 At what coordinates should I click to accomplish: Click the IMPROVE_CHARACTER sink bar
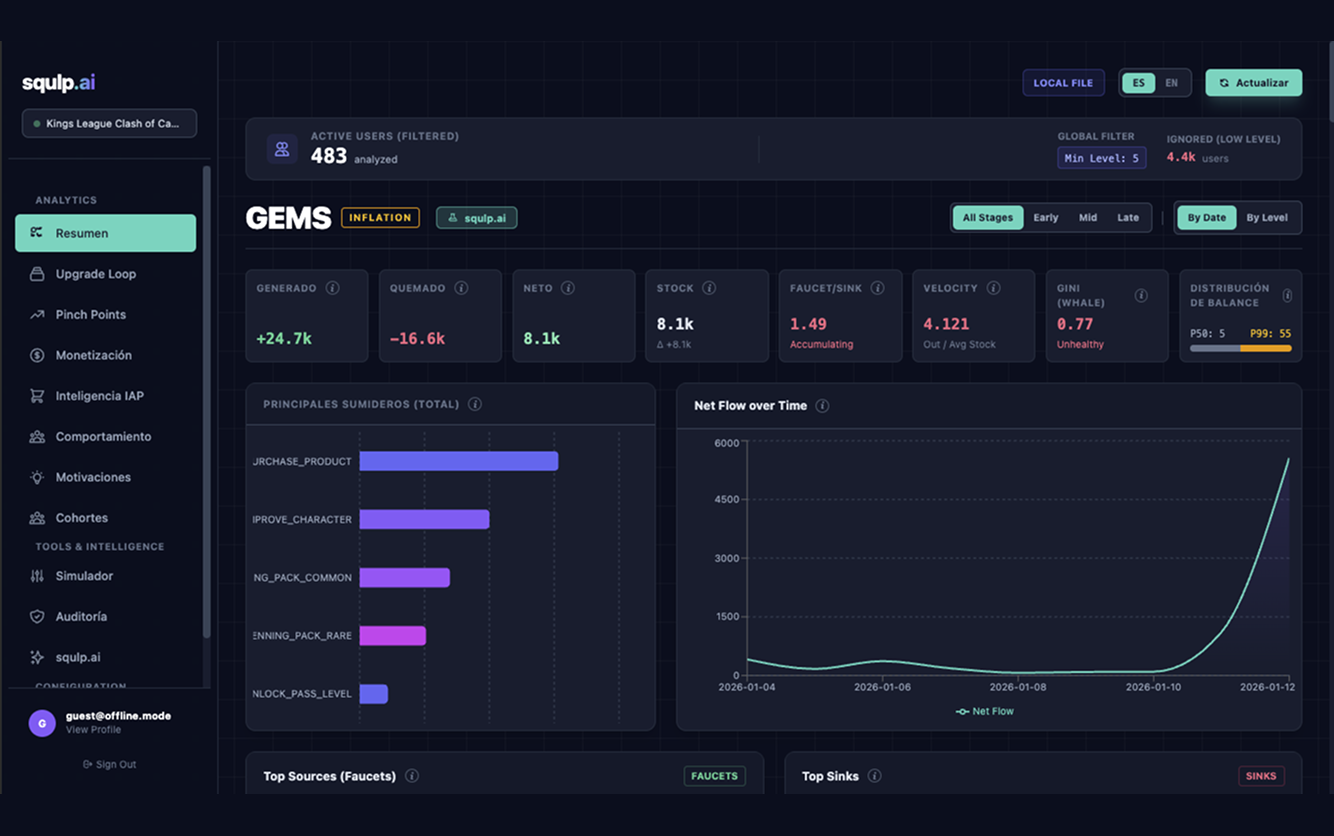425,519
